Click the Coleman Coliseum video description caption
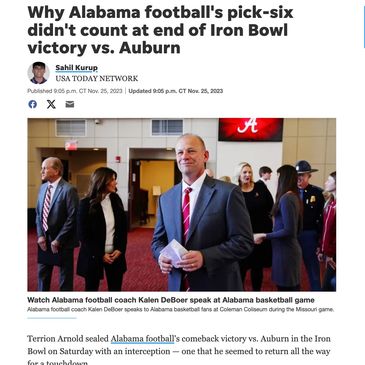Screen dimensions: 365x365 click(181, 309)
